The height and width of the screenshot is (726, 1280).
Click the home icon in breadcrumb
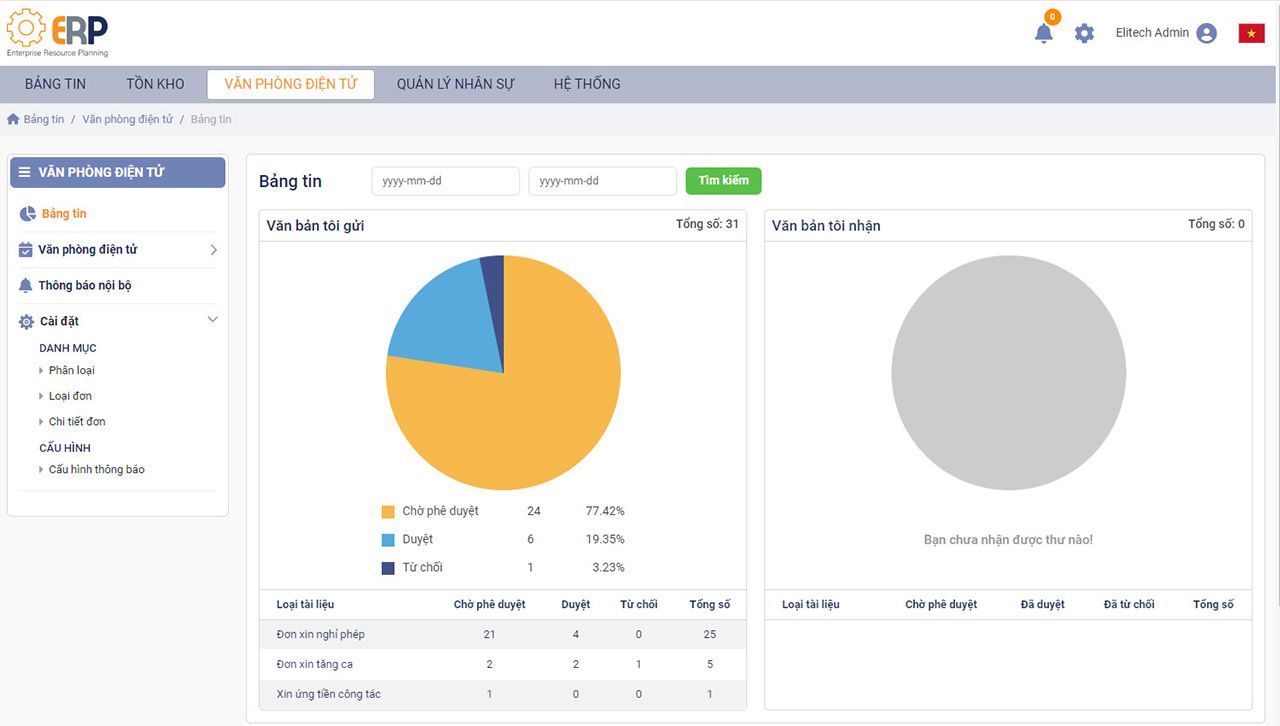[x=13, y=119]
